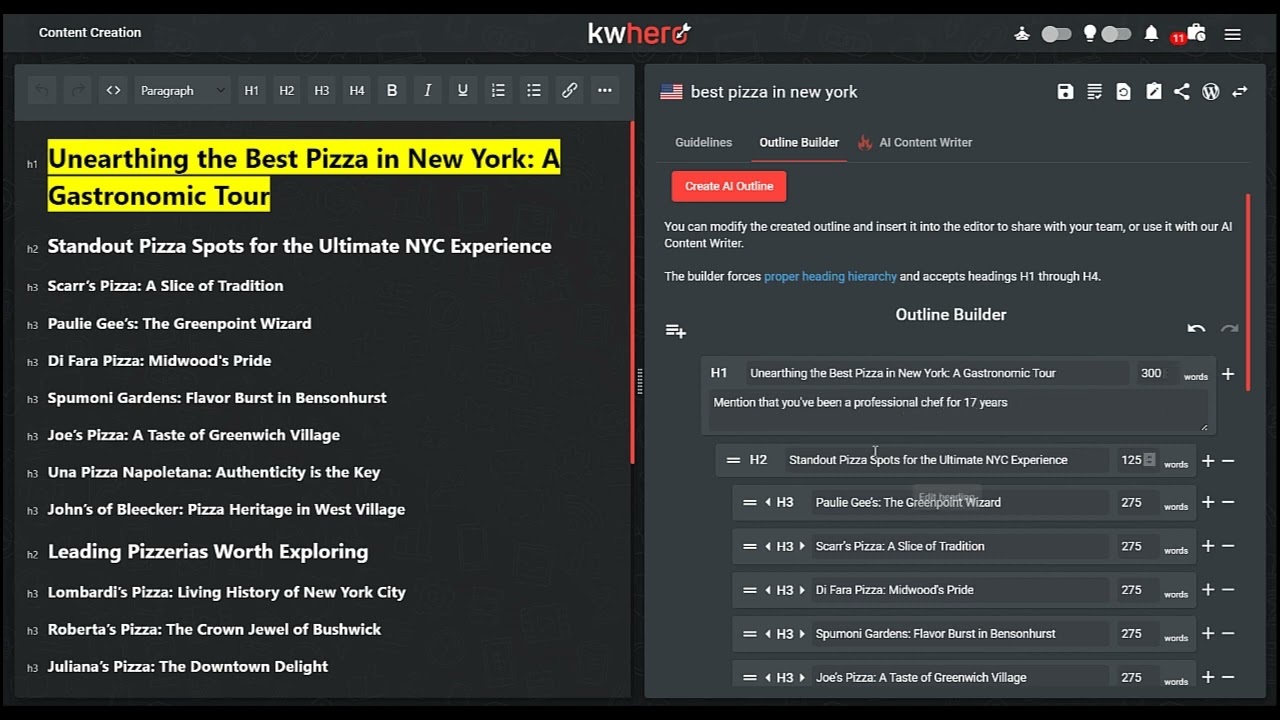Promote the Paulie Gee's heading with the left arrow
This screenshot has height=720, width=1280.
[x=768, y=503]
